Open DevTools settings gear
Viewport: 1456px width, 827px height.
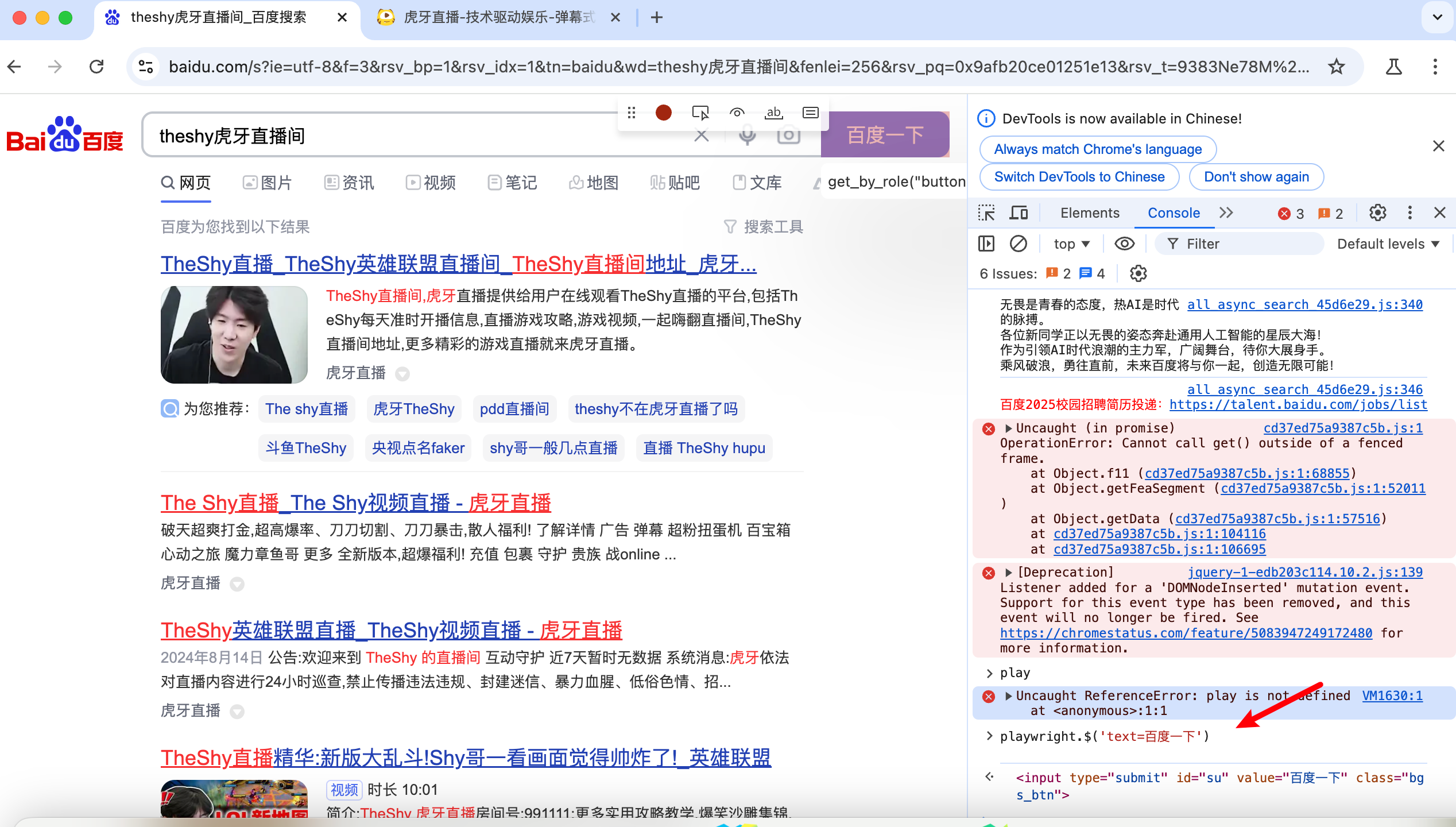(x=1377, y=213)
